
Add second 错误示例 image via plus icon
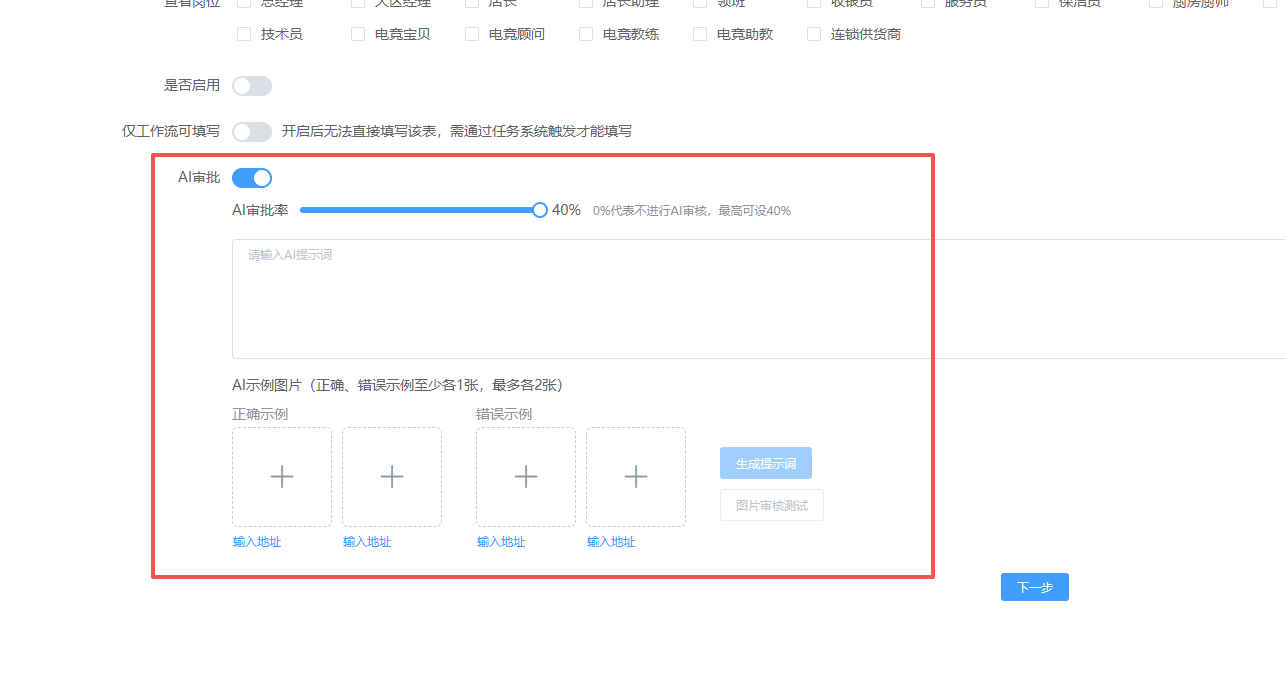636,477
